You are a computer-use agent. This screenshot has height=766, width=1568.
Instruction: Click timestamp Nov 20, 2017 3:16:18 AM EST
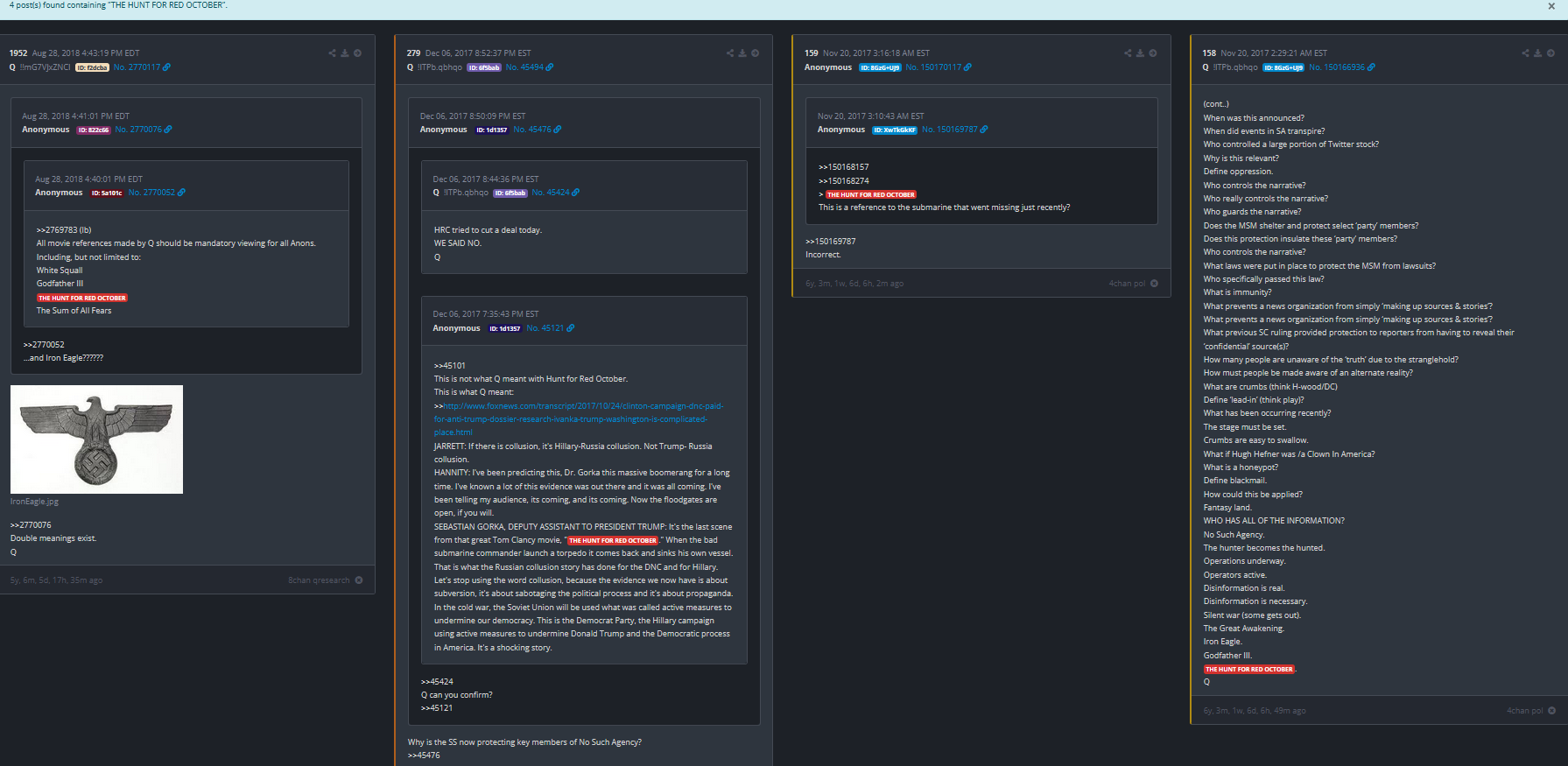click(876, 53)
